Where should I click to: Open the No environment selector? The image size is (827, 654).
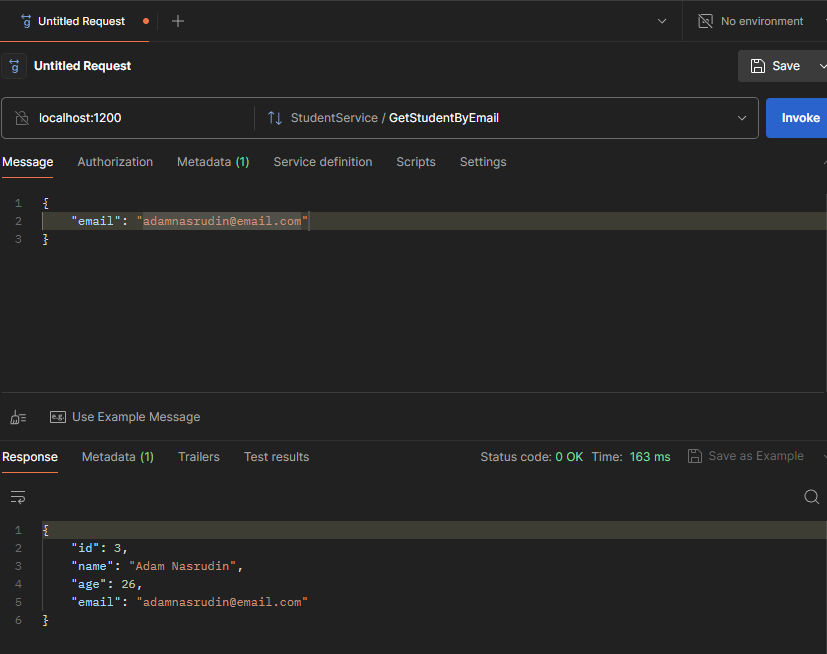762,21
